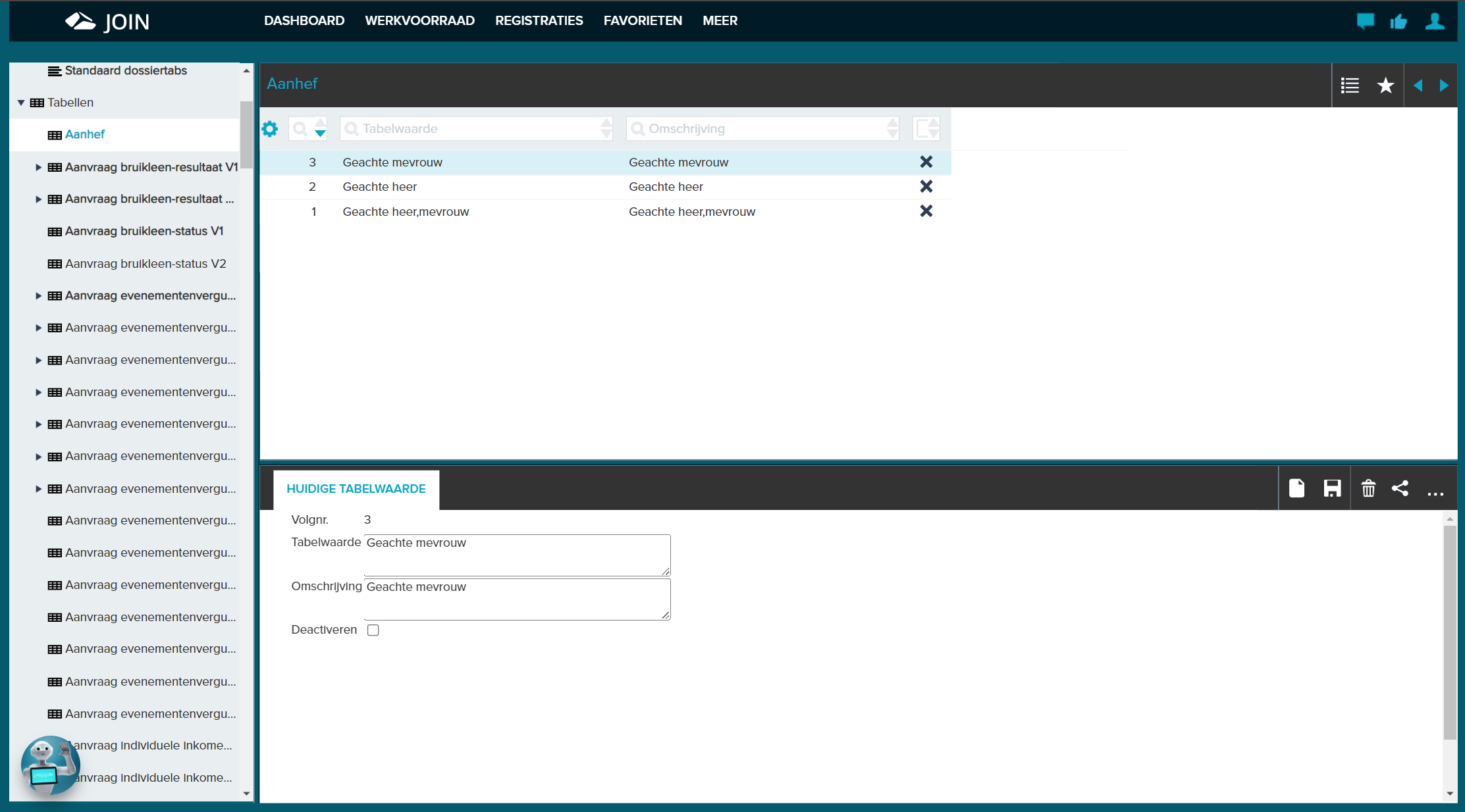Go to next item with right arrow

tap(1444, 86)
